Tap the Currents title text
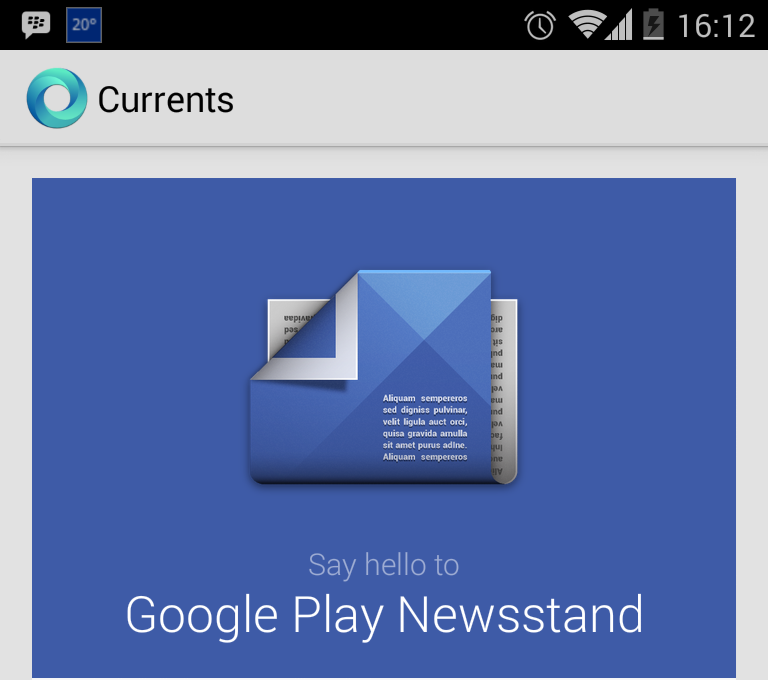Image resolution: width=768 pixels, height=680 pixels. pos(166,100)
